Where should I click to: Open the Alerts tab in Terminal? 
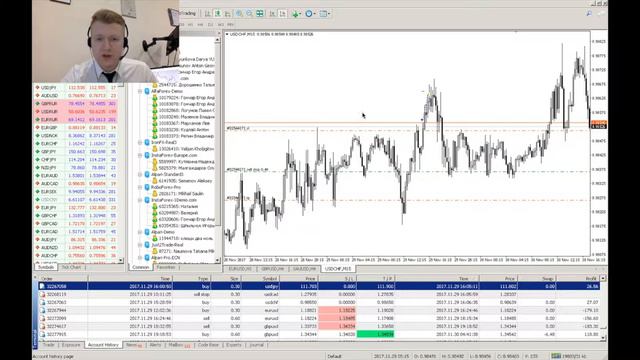[x=155, y=345]
